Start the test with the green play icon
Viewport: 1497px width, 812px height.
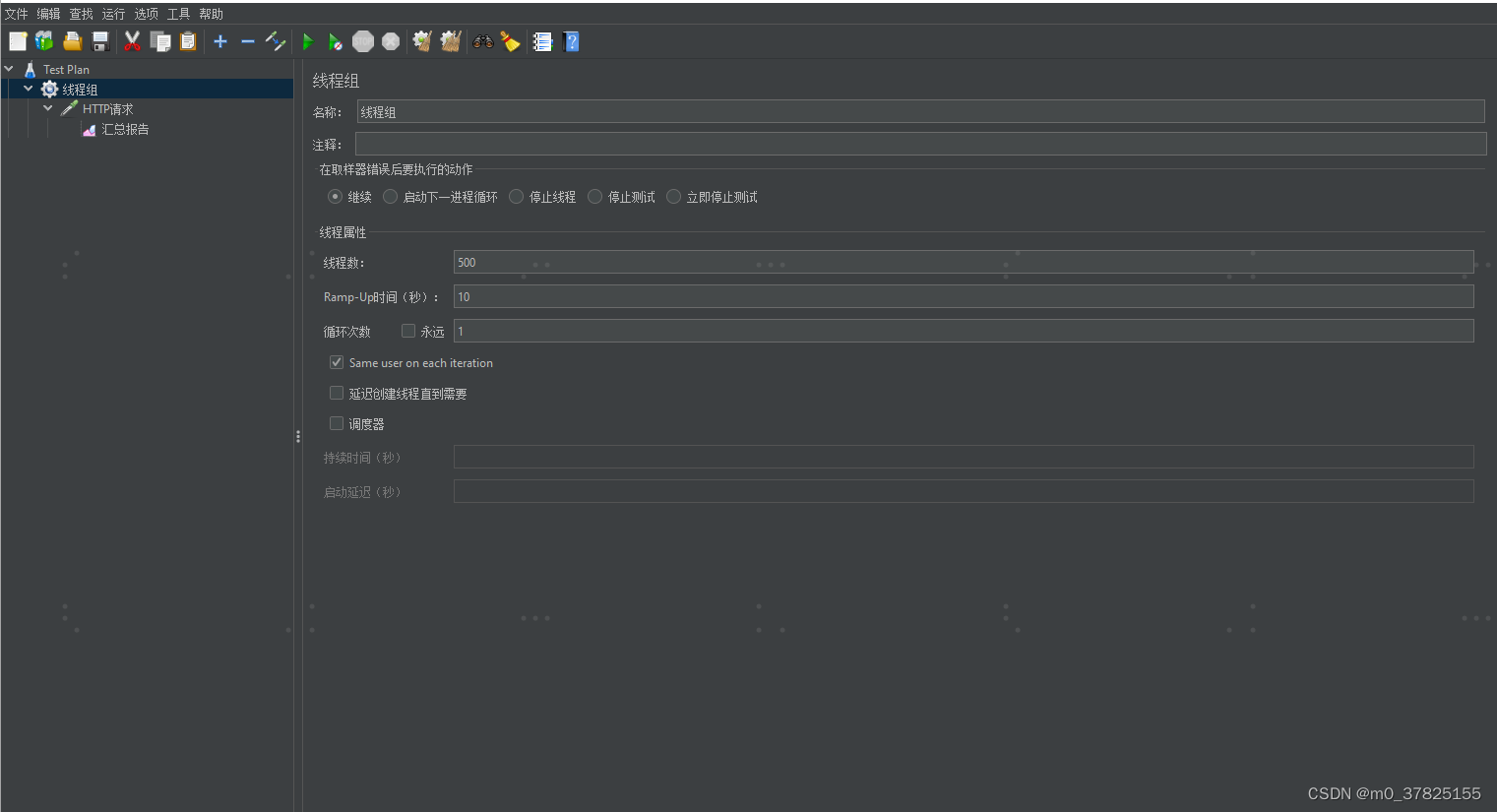point(307,41)
